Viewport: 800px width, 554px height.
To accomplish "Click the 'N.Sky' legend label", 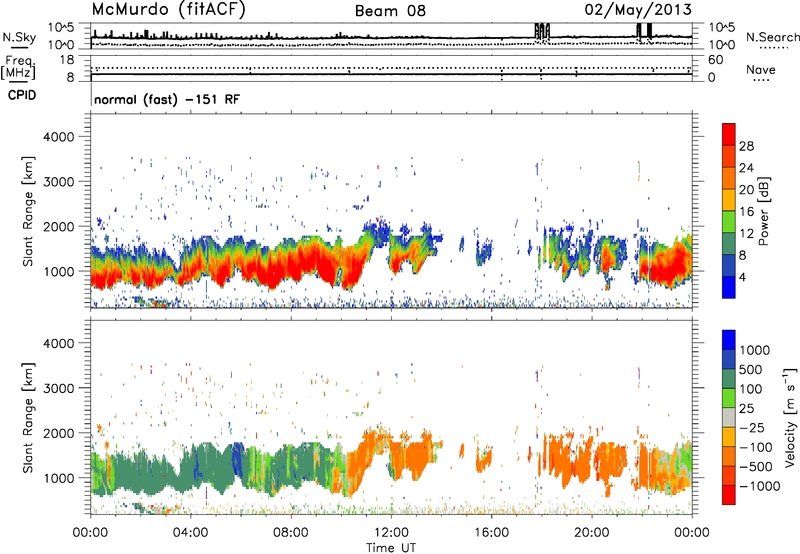I will 19,37.
